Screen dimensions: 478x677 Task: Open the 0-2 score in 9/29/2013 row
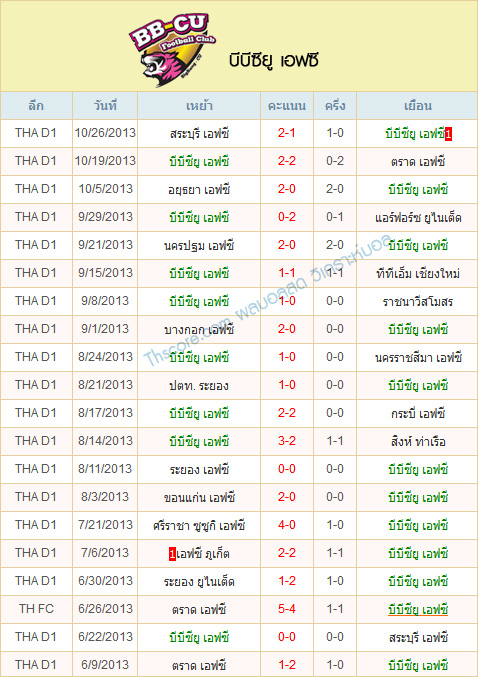coord(287,217)
